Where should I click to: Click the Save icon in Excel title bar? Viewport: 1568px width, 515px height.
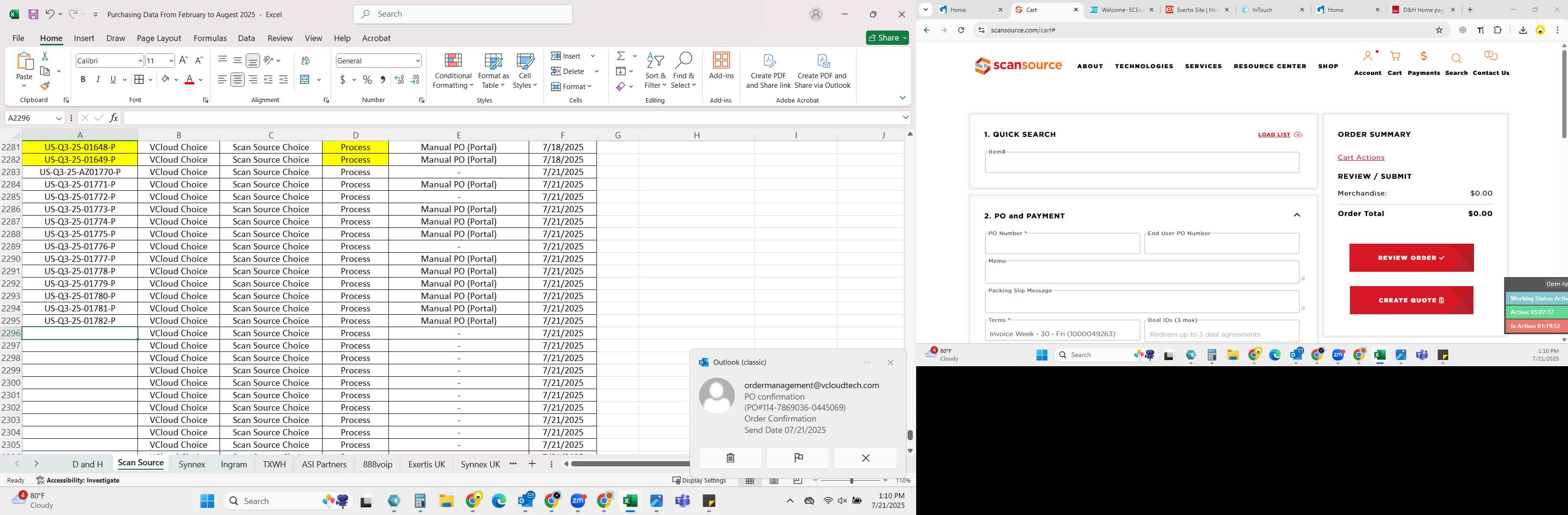pos(33,14)
